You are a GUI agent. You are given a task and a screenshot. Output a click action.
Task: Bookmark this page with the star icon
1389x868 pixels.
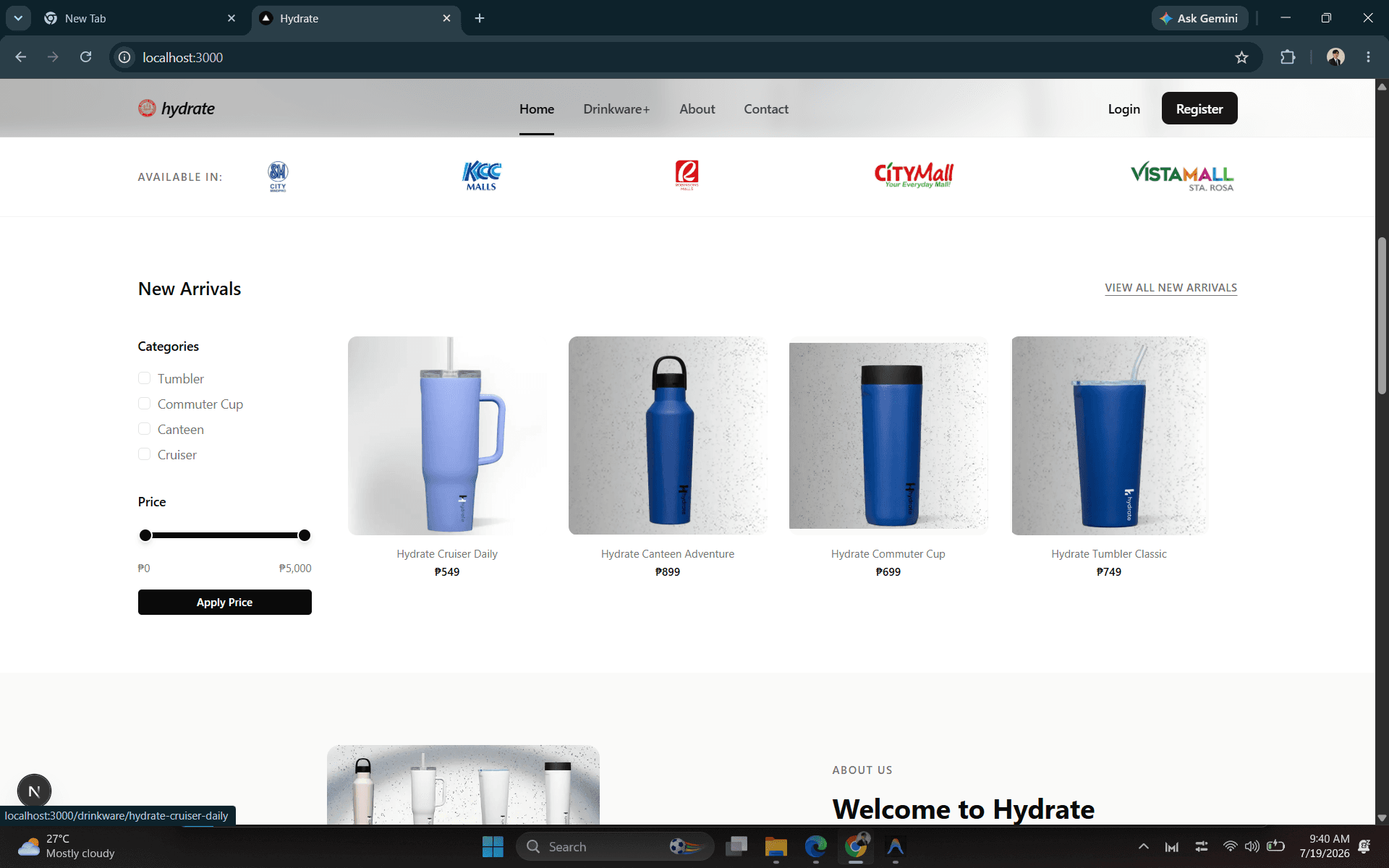pos(1241,57)
